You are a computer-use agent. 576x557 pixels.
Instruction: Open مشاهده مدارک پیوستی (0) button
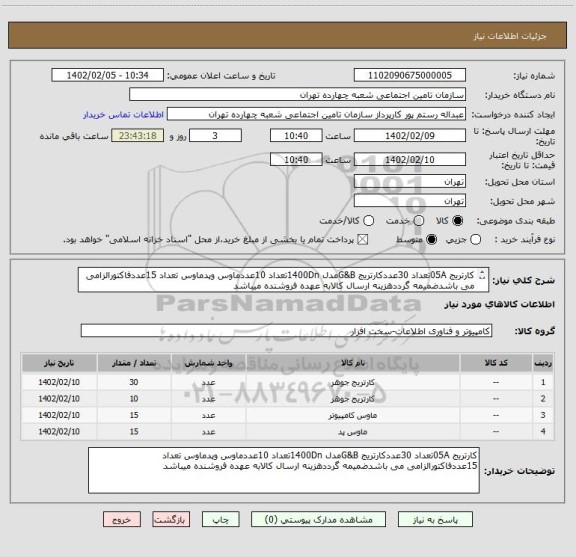point(318,520)
